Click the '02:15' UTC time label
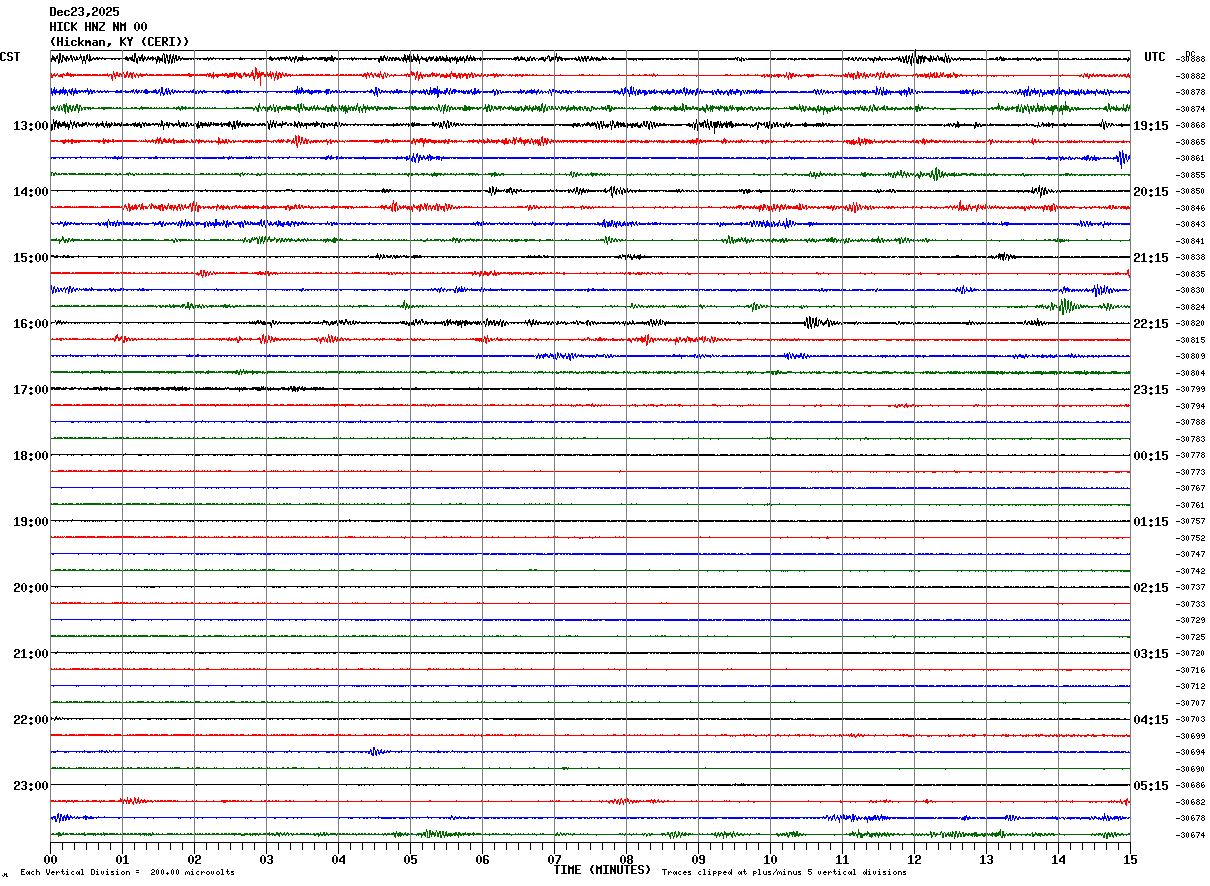Viewport: 1210px width, 886px height. tap(1150, 588)
